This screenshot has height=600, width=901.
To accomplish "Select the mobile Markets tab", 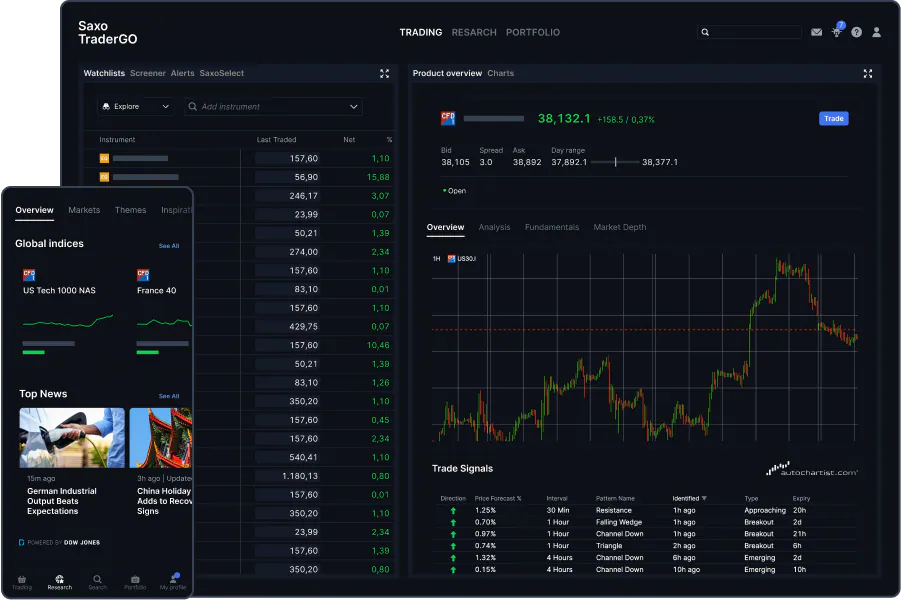I will click(x=84, y=210).
